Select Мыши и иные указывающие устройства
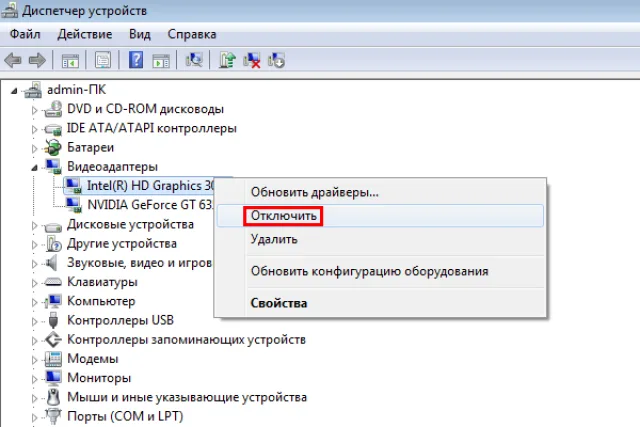 (187, 397)
